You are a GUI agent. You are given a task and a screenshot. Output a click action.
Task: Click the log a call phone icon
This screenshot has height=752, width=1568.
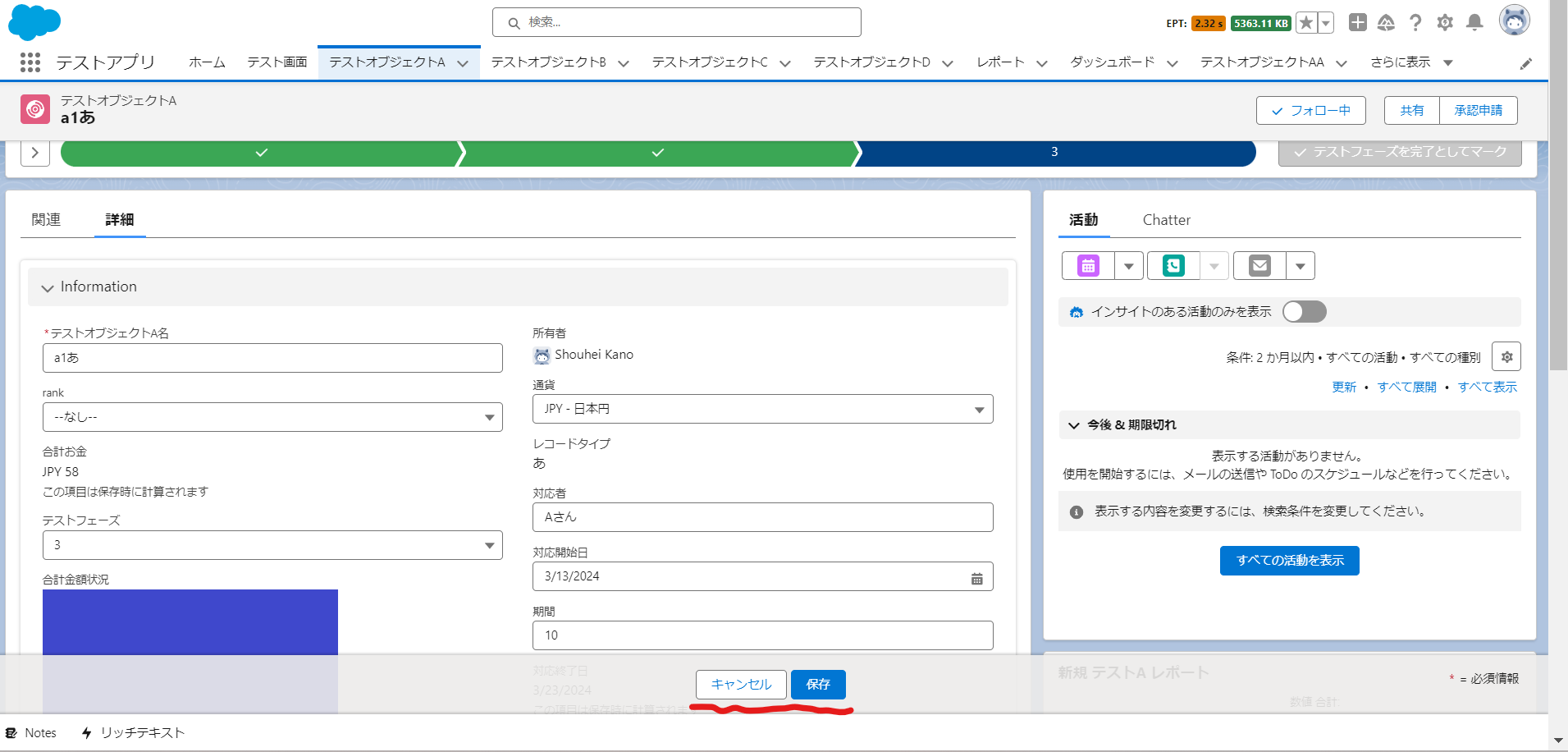1173,266
